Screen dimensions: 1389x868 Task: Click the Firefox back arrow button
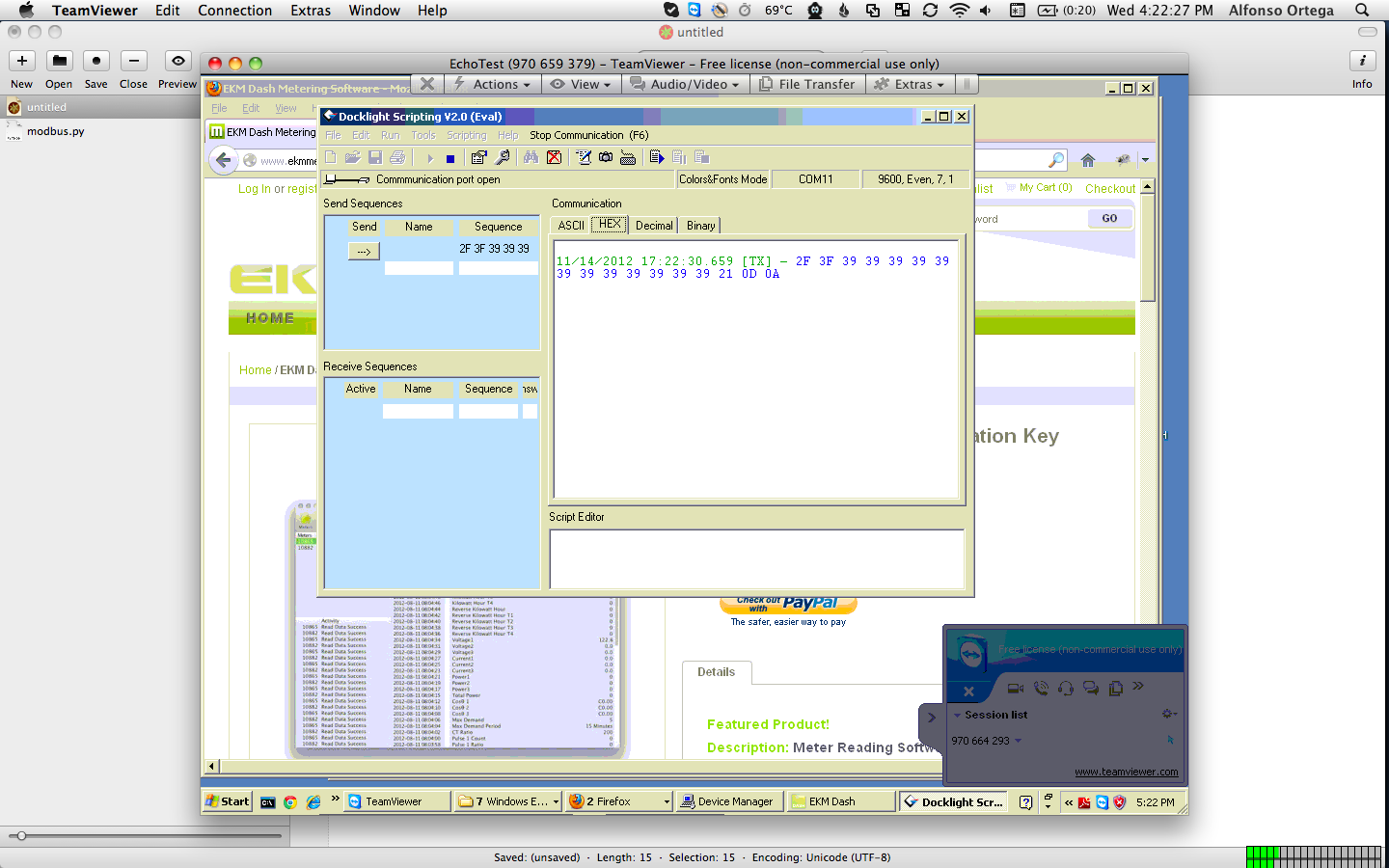(x=223, y=160)
